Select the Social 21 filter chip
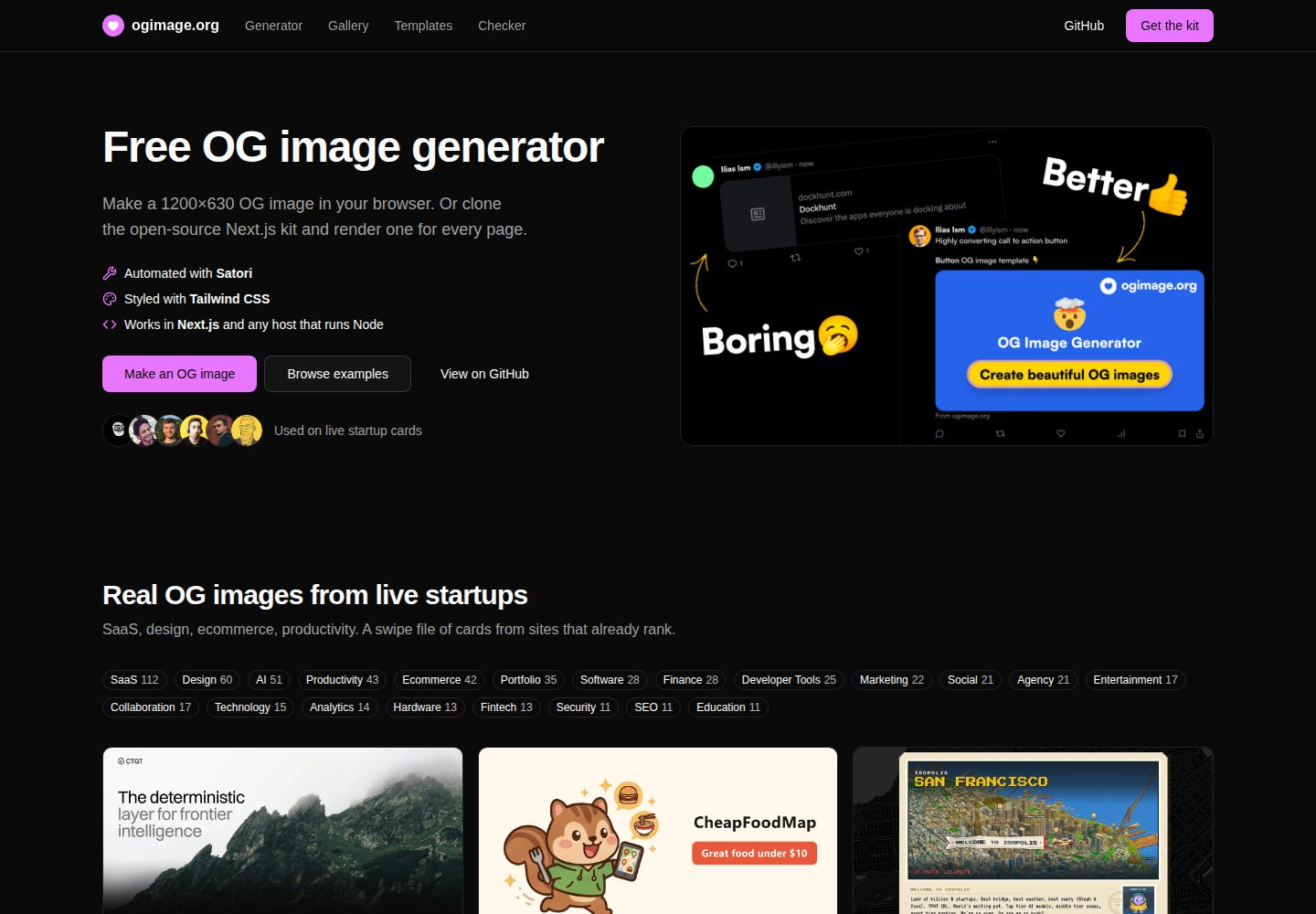This screenshot has width=1316, height=914. coord(971,680)
